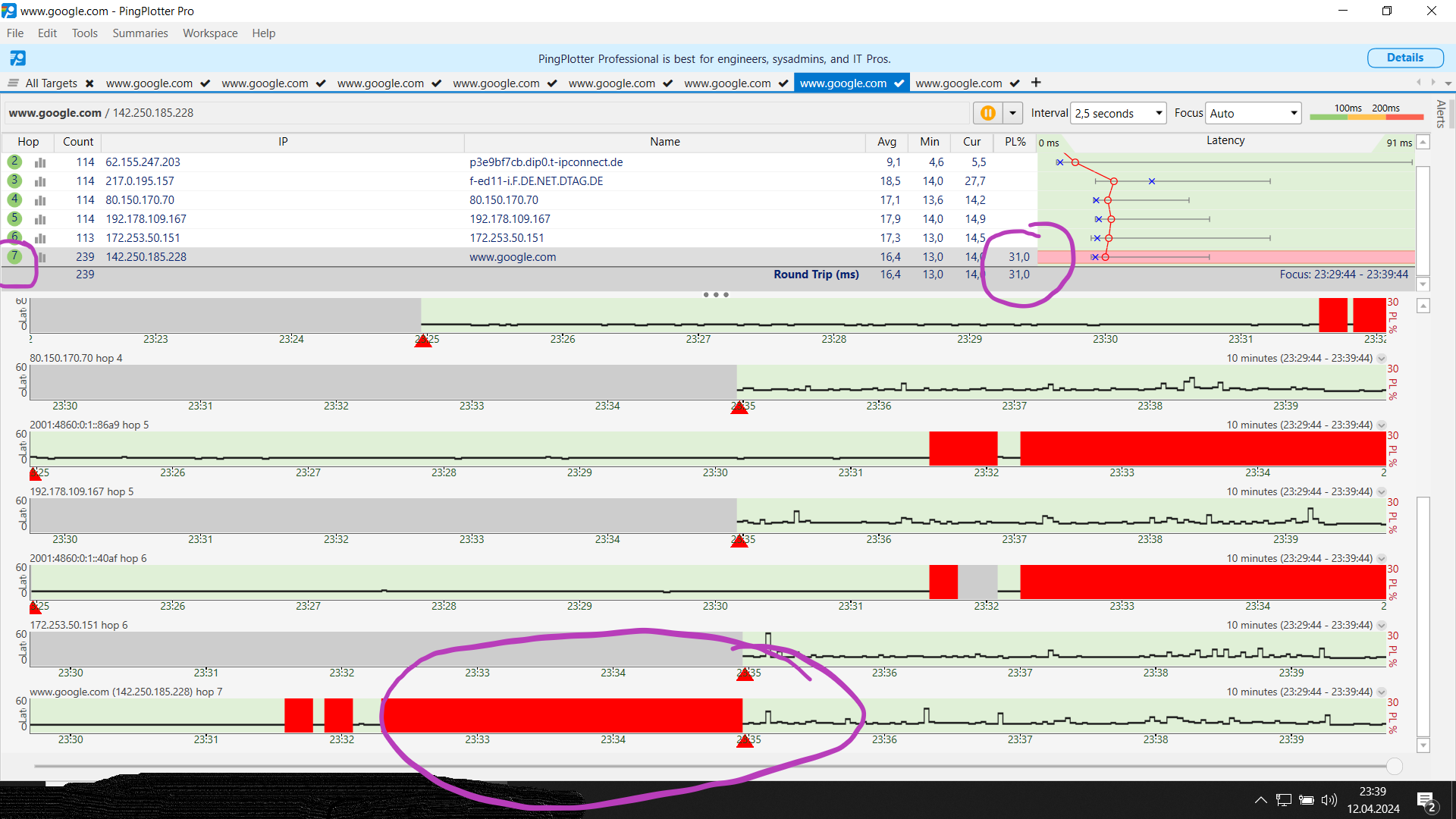Close the All Targets tab
1456x819 pixels.
click(x=89, y=83)
